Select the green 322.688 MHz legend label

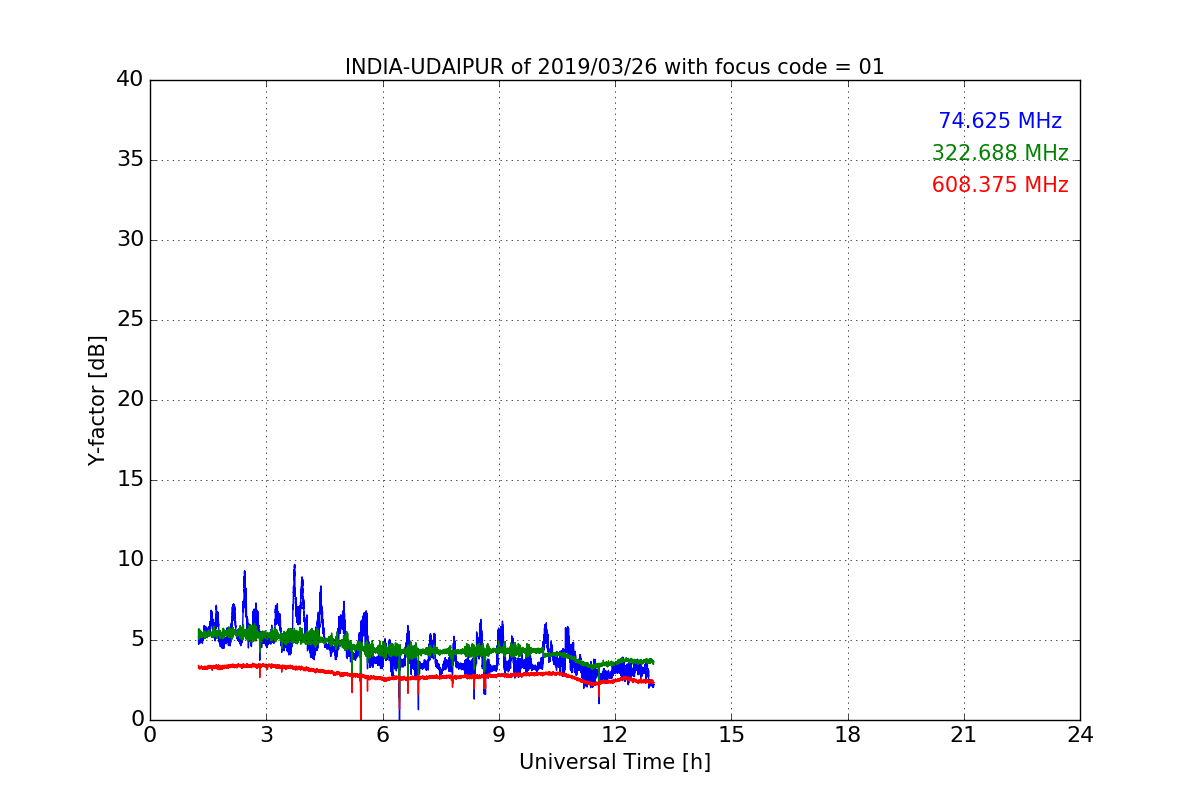(1000, 153)
